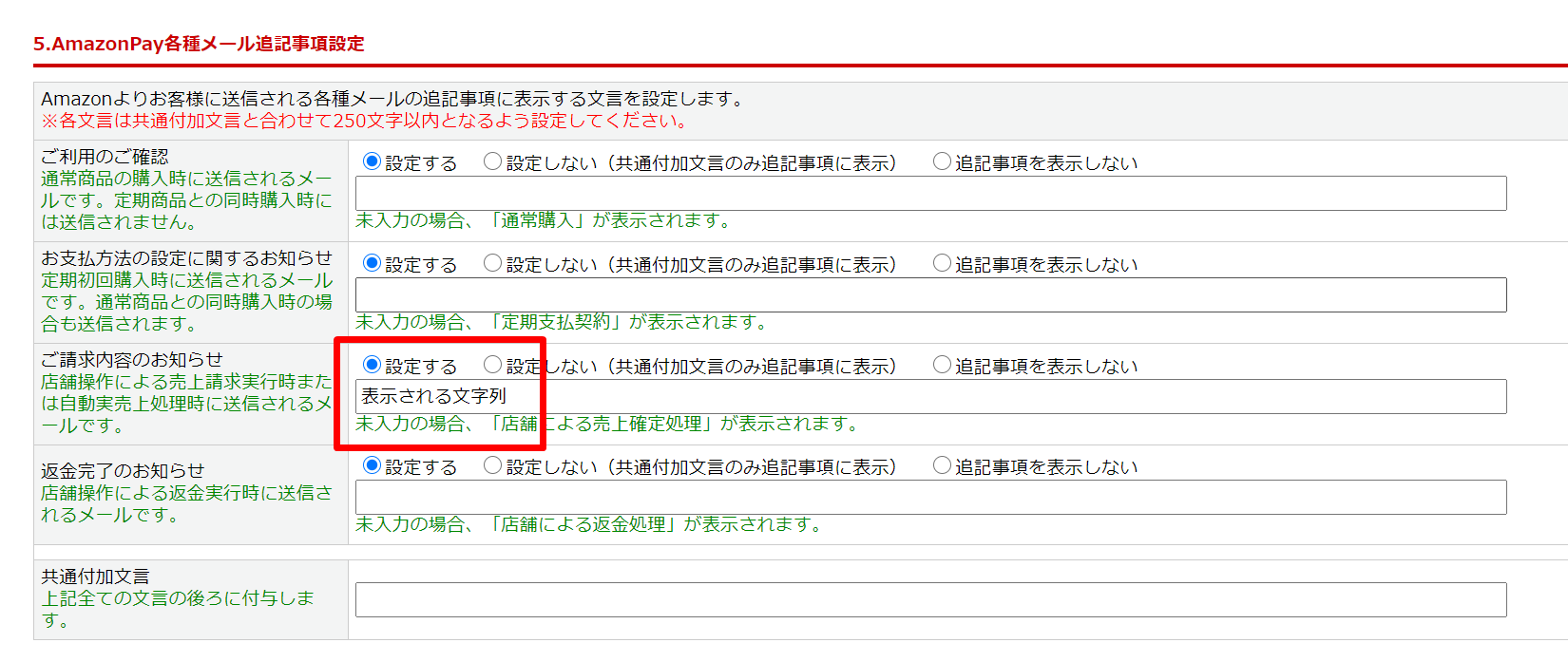Select 追記事項を表示しない for お支払方法の設定に関するお知らせ
1568x662 pixels.
[942, 263]
